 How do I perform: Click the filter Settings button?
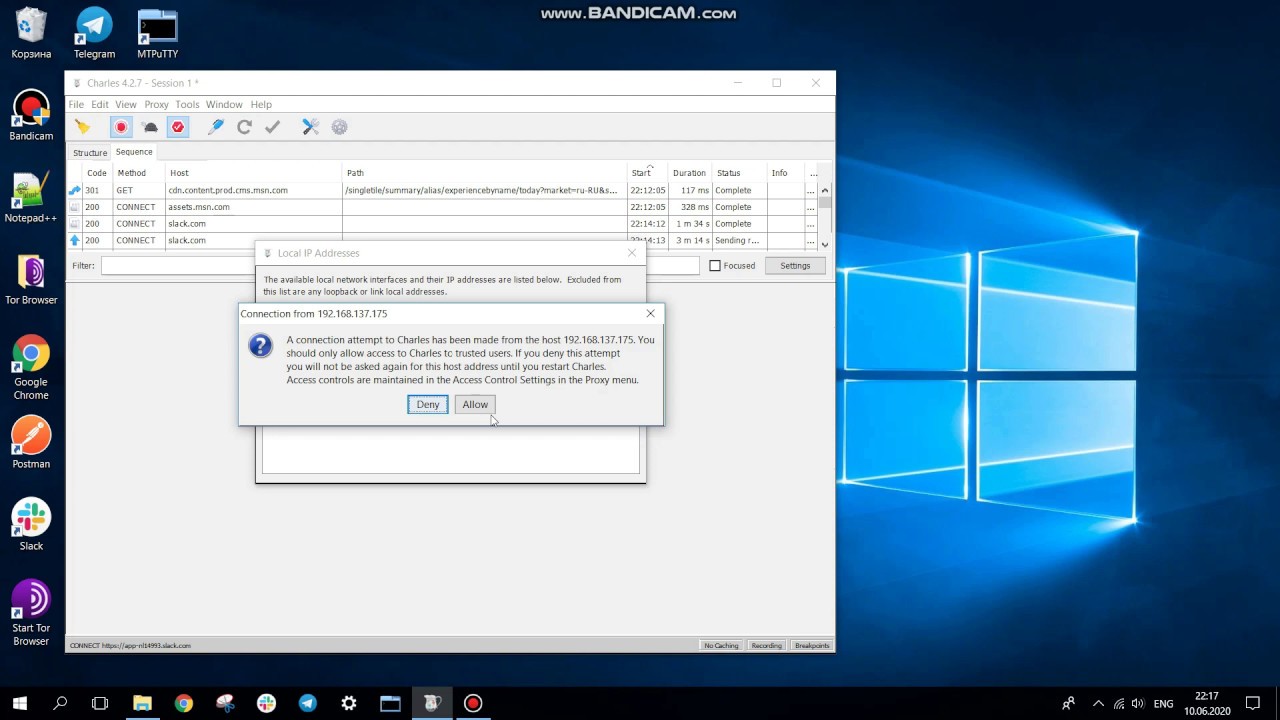pos(795,266)
